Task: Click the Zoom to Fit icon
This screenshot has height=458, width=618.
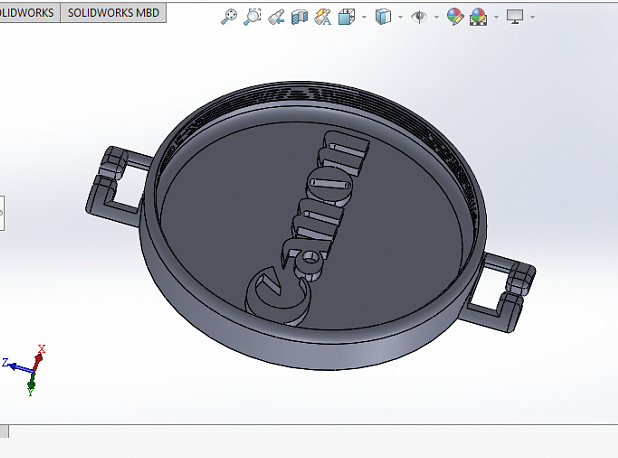Action: tap(229, 17)
